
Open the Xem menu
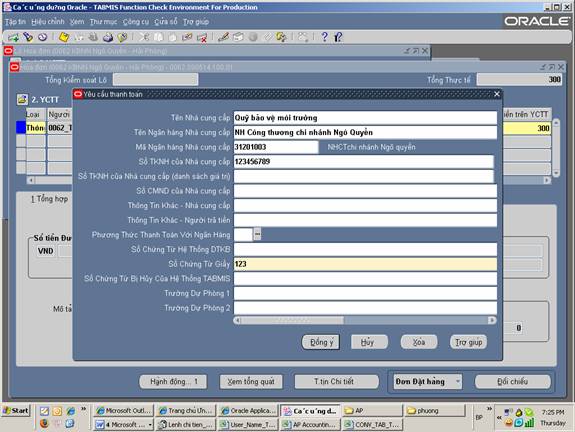point(77,22)
